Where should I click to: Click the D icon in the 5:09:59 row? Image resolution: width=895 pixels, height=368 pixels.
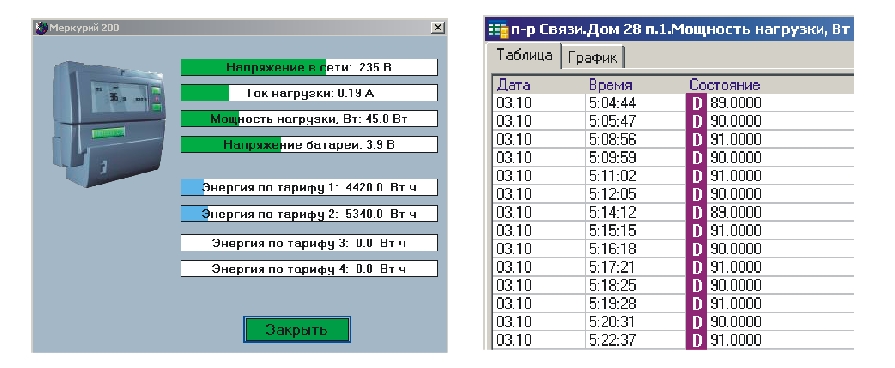coord(696,157)
